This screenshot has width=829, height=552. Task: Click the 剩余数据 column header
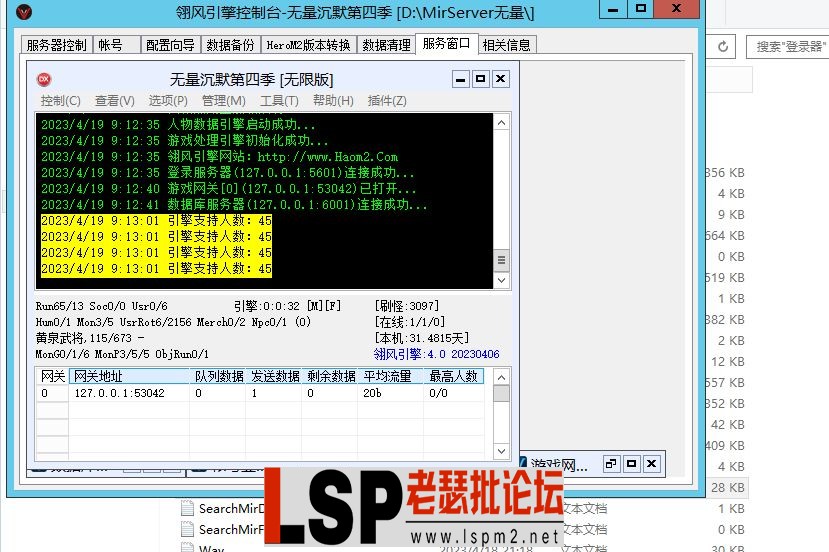click(330, 376)
